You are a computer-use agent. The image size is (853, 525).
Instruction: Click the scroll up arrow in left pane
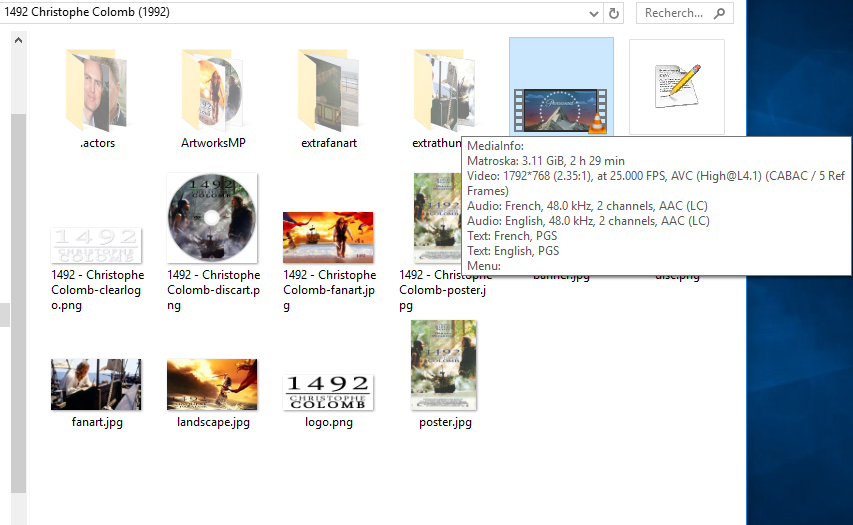point(18,40)
